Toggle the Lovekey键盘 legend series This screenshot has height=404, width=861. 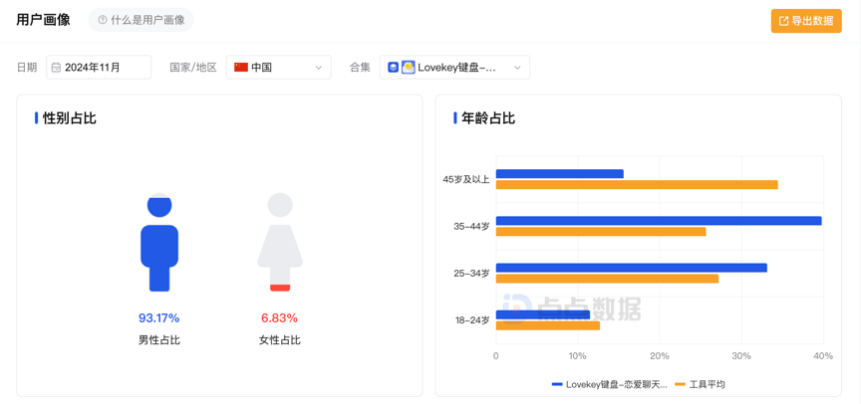click(610, 384)
